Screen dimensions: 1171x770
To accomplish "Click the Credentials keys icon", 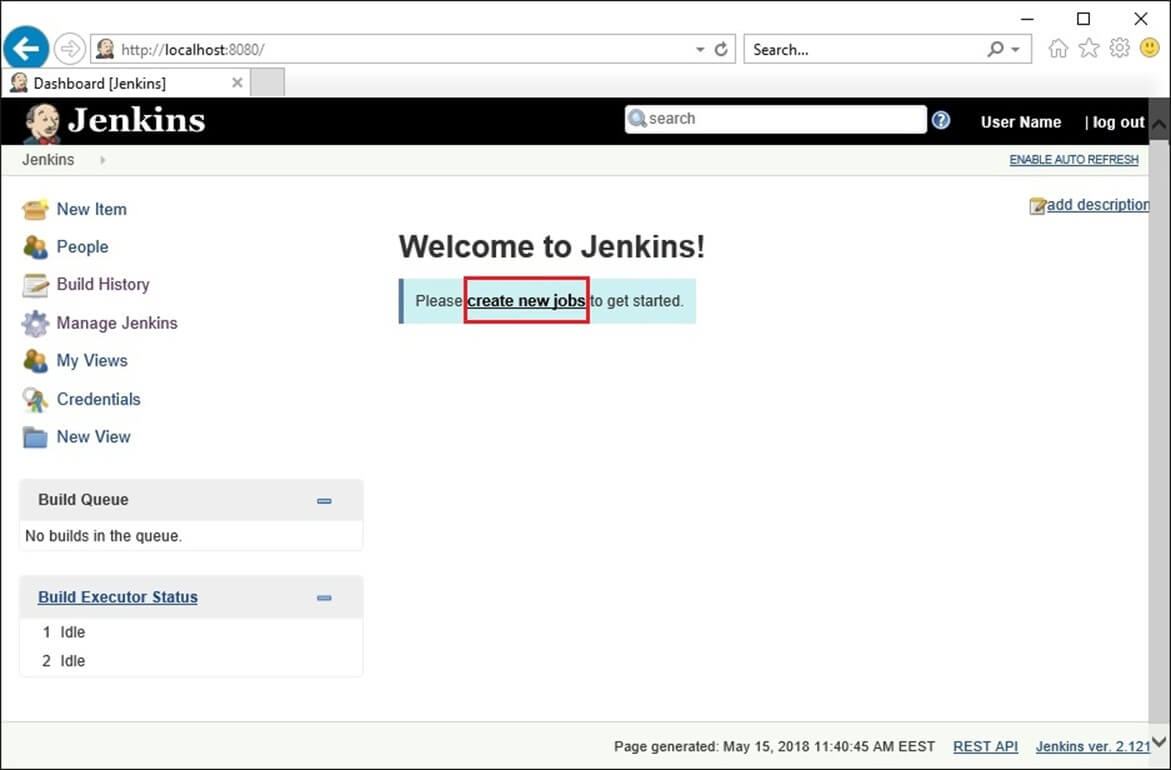I will coord(36,400).
